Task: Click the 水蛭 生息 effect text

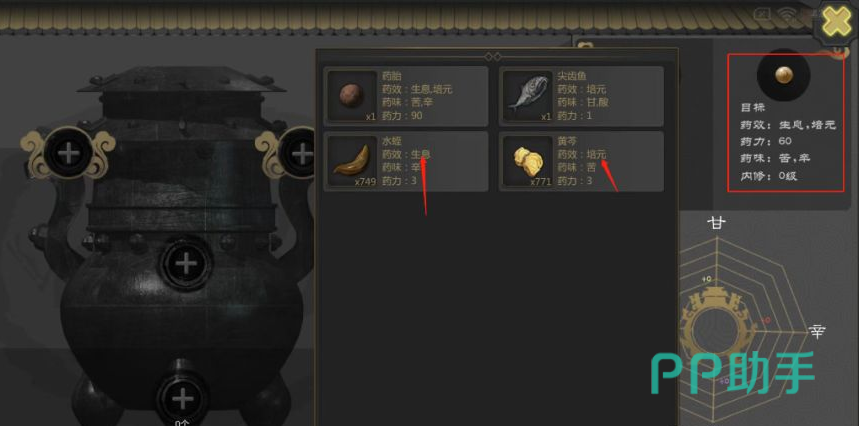Action: click(421, 155)
